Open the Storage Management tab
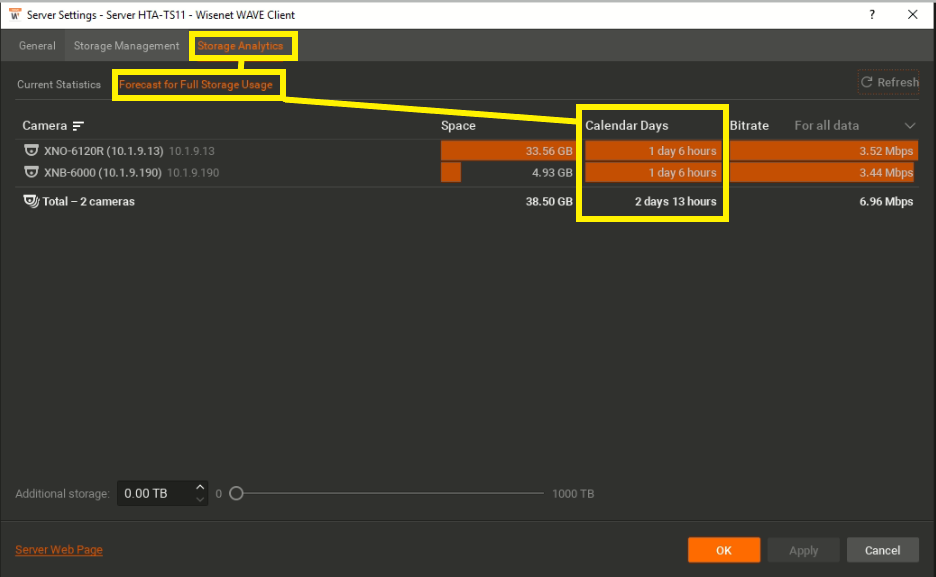Screen dimensions: 936x577 [127, 46]
